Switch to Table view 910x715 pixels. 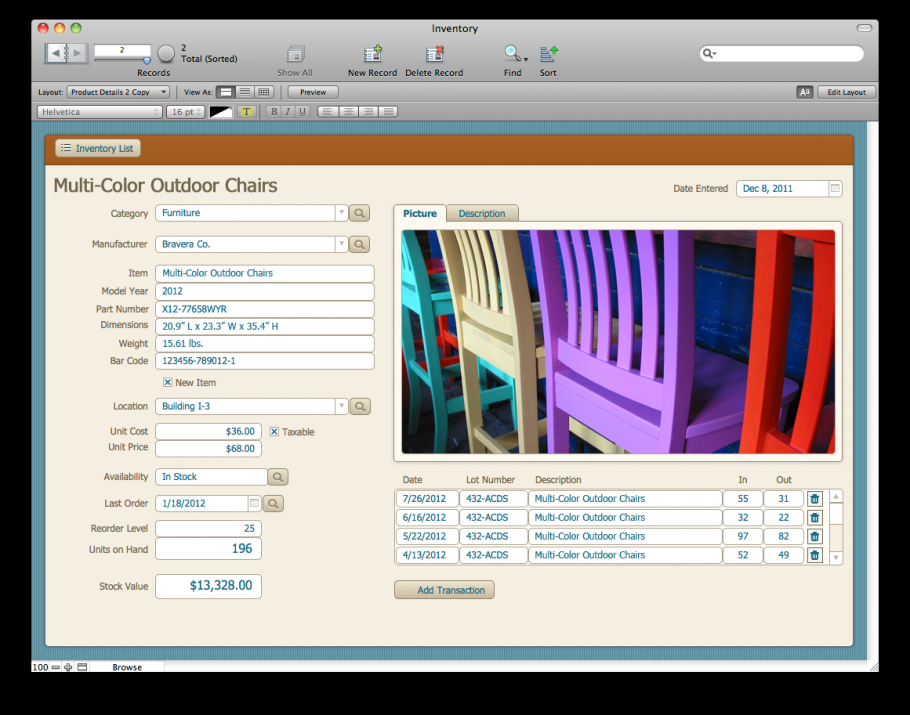pyautogui.click(x=264, y=92)
